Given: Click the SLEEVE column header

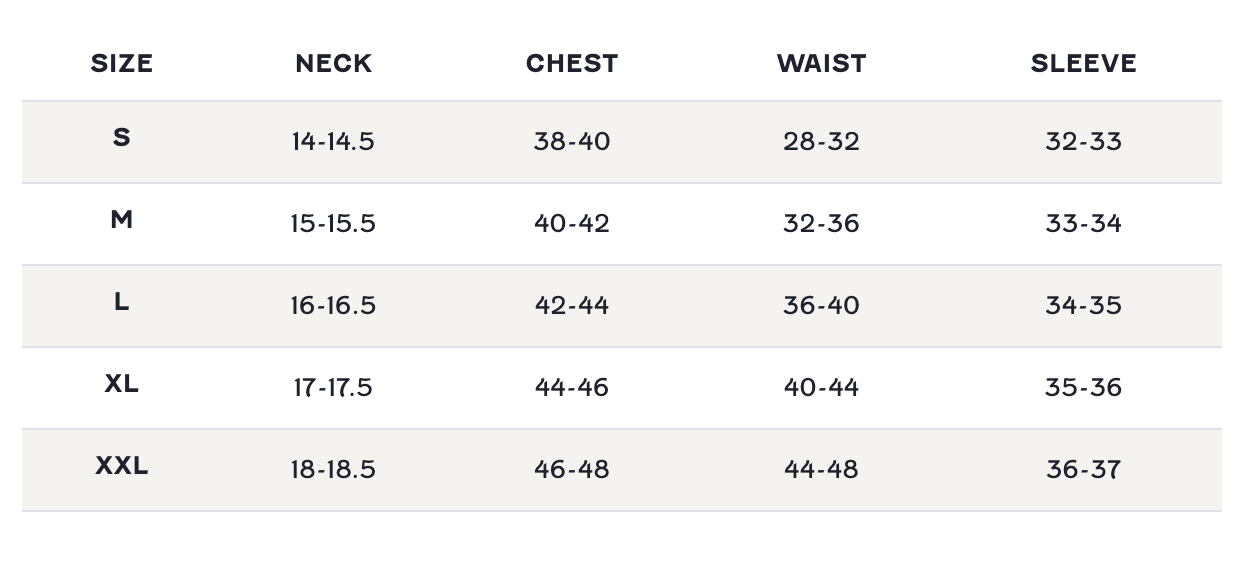Looking at the screenshot, I should point(1083,64).
